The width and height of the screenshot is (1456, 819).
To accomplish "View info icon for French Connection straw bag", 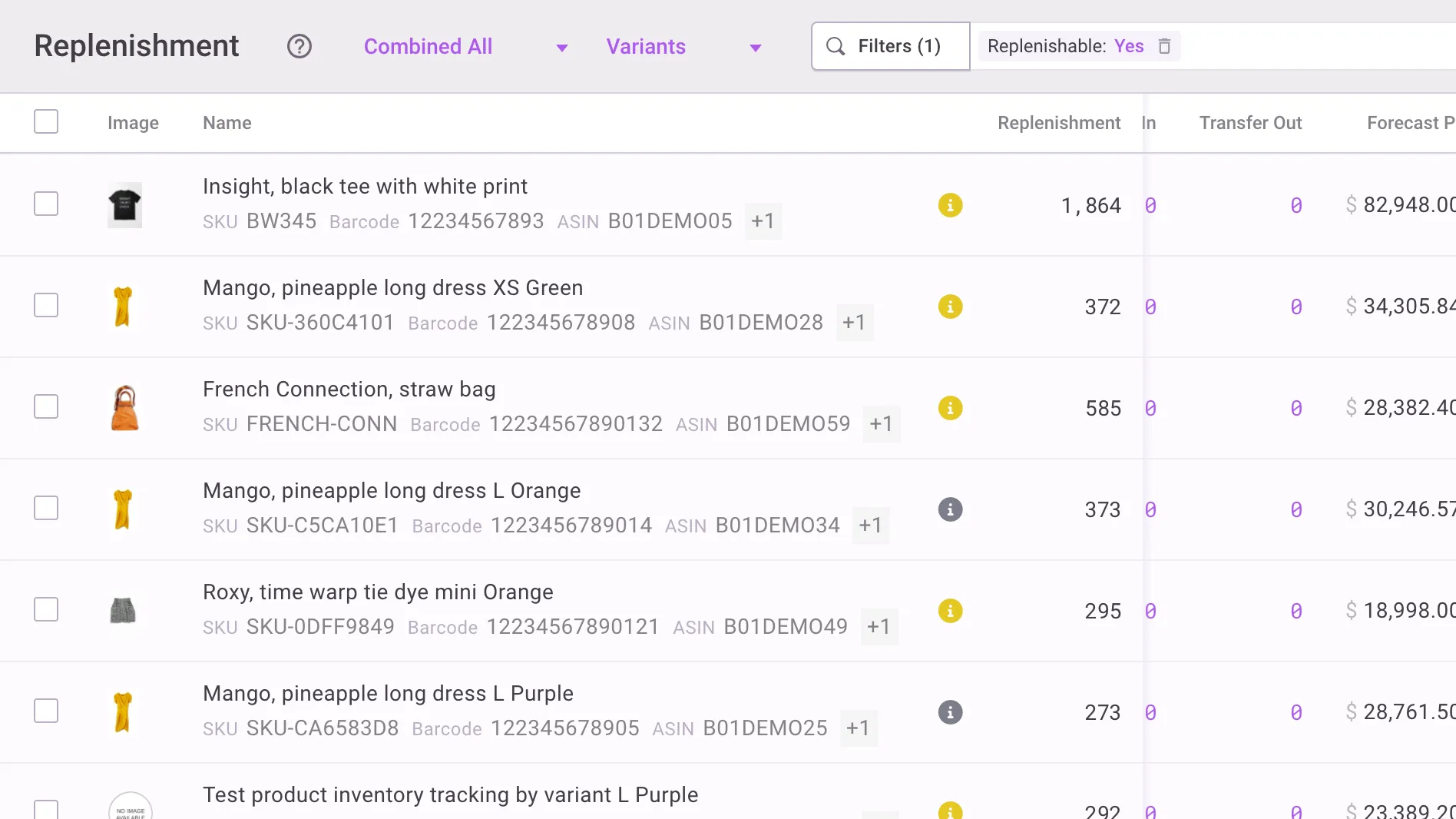I will 949,408.
